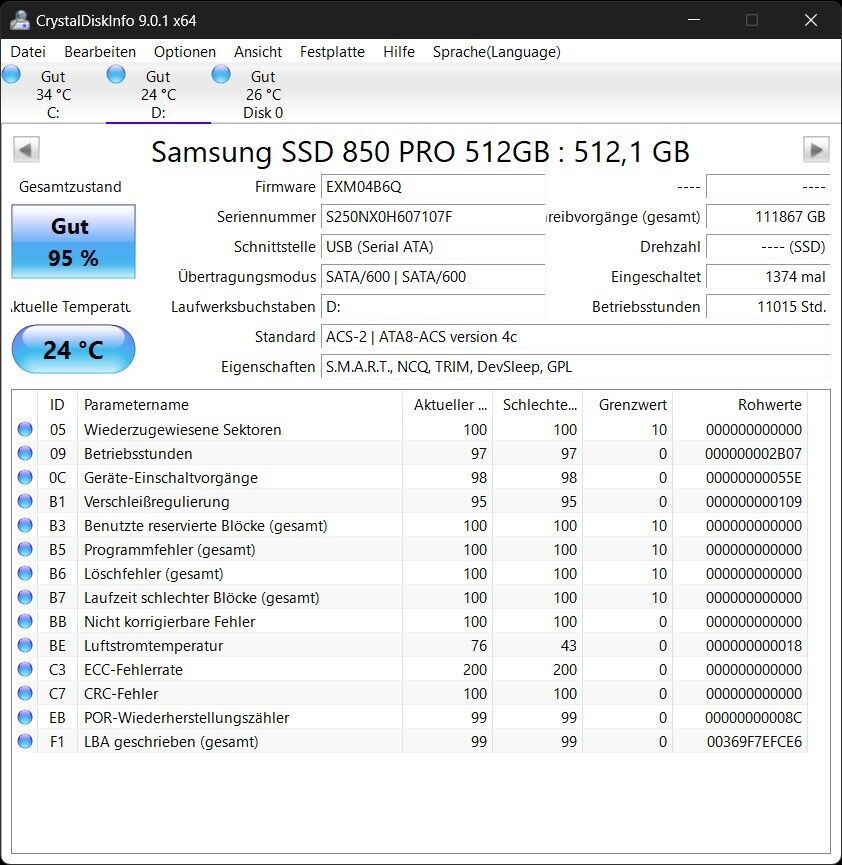The height and width of the screenshot is (865, 842).
Task: Go to the next disk with right arrow
Action: 816,149
